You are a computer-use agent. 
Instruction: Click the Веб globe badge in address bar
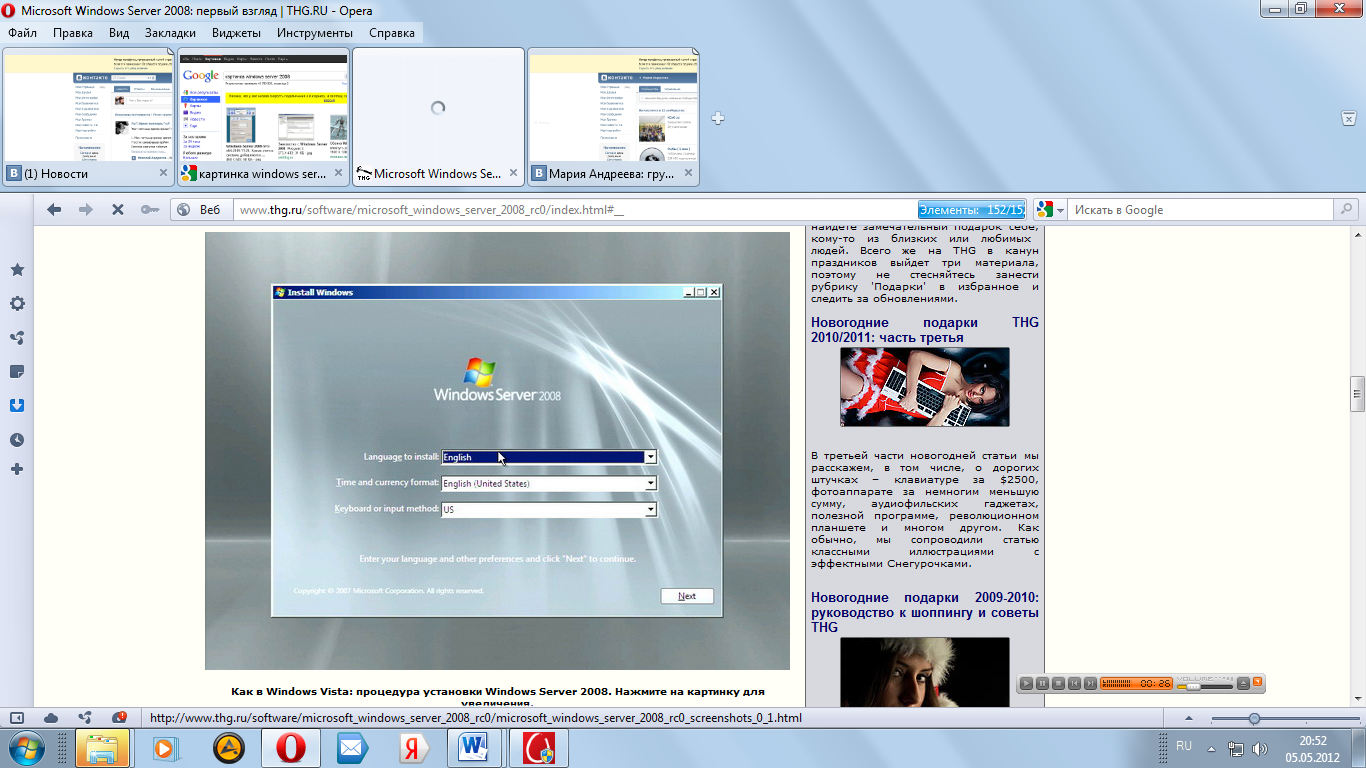tap(199, 209)
